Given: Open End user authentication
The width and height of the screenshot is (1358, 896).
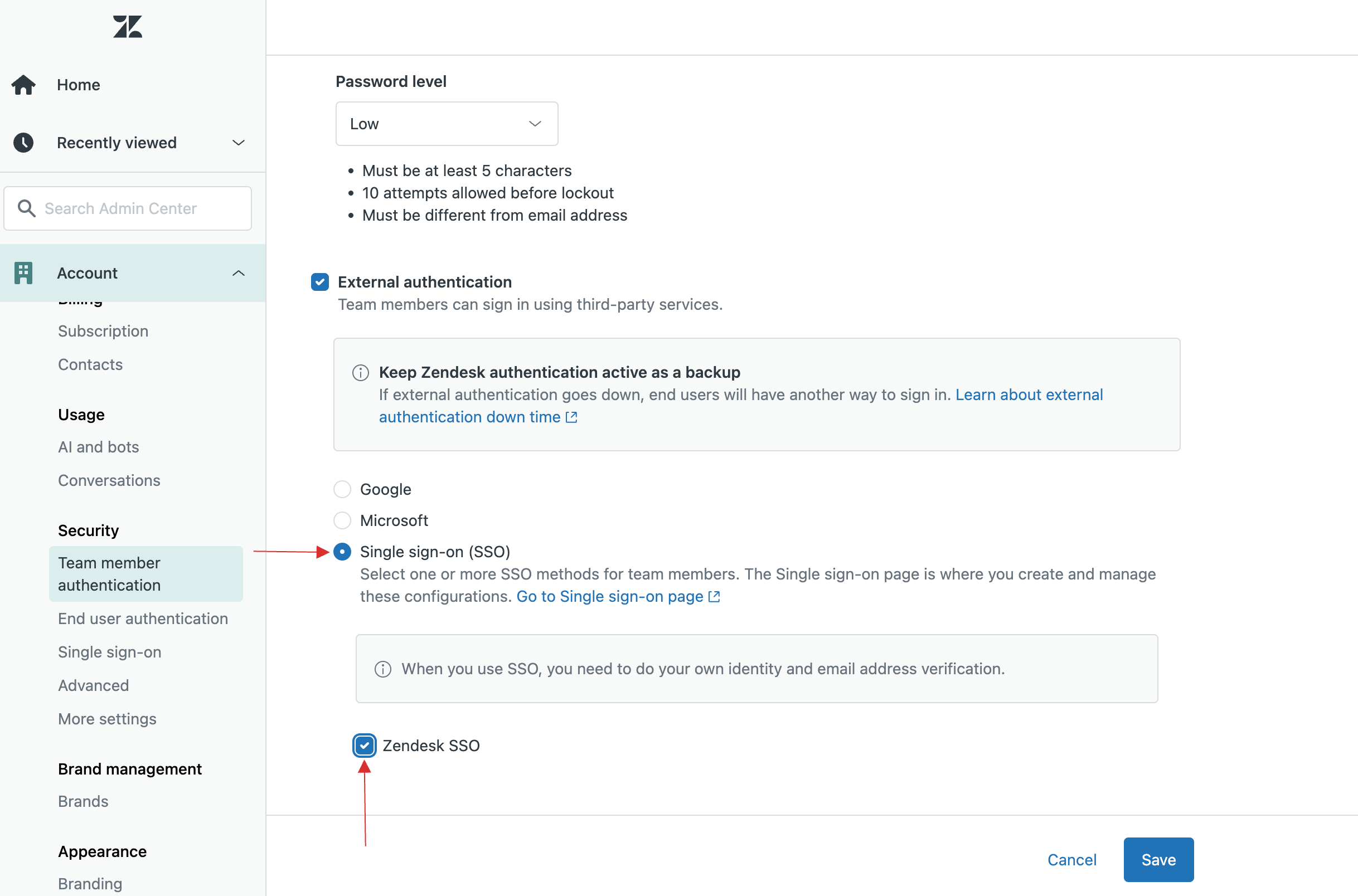Looking at the screenshot, I should [x=143, y=619].
